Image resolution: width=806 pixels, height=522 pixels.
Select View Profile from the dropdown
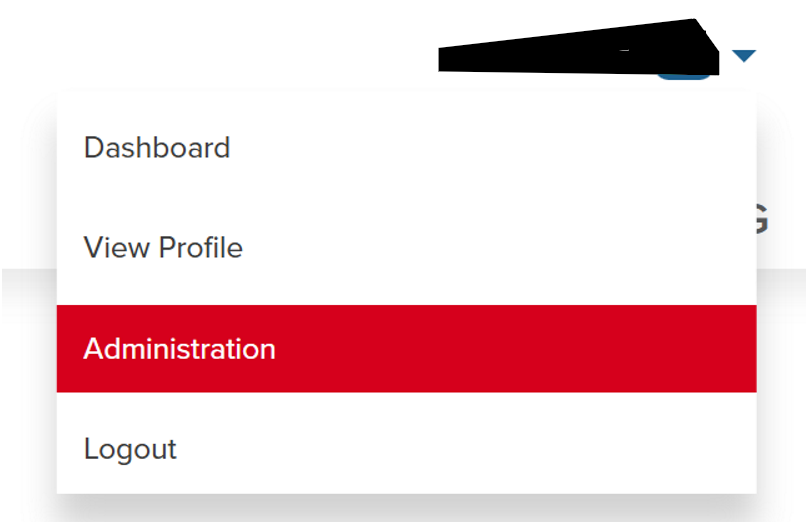pos(163,247)
